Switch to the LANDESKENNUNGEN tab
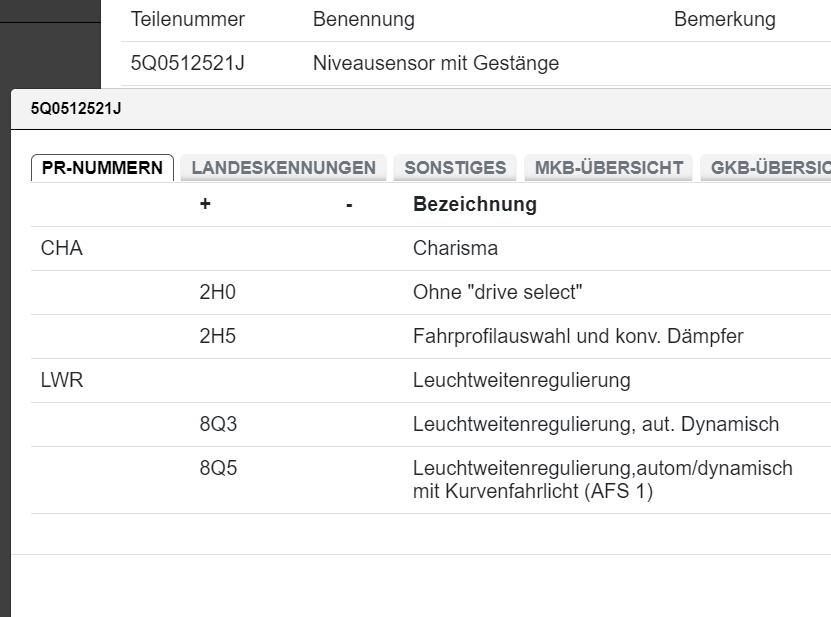The height and width of the screenshot is (617, 831). (x=285, y=167)
